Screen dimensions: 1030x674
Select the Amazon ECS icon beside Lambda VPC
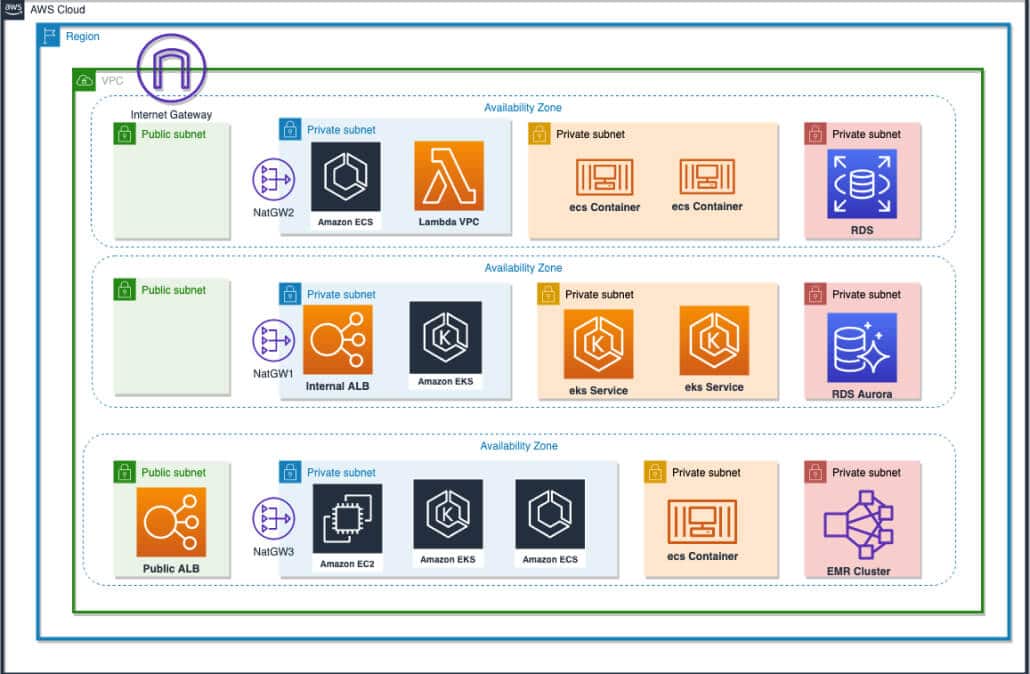tap(346, 177)
